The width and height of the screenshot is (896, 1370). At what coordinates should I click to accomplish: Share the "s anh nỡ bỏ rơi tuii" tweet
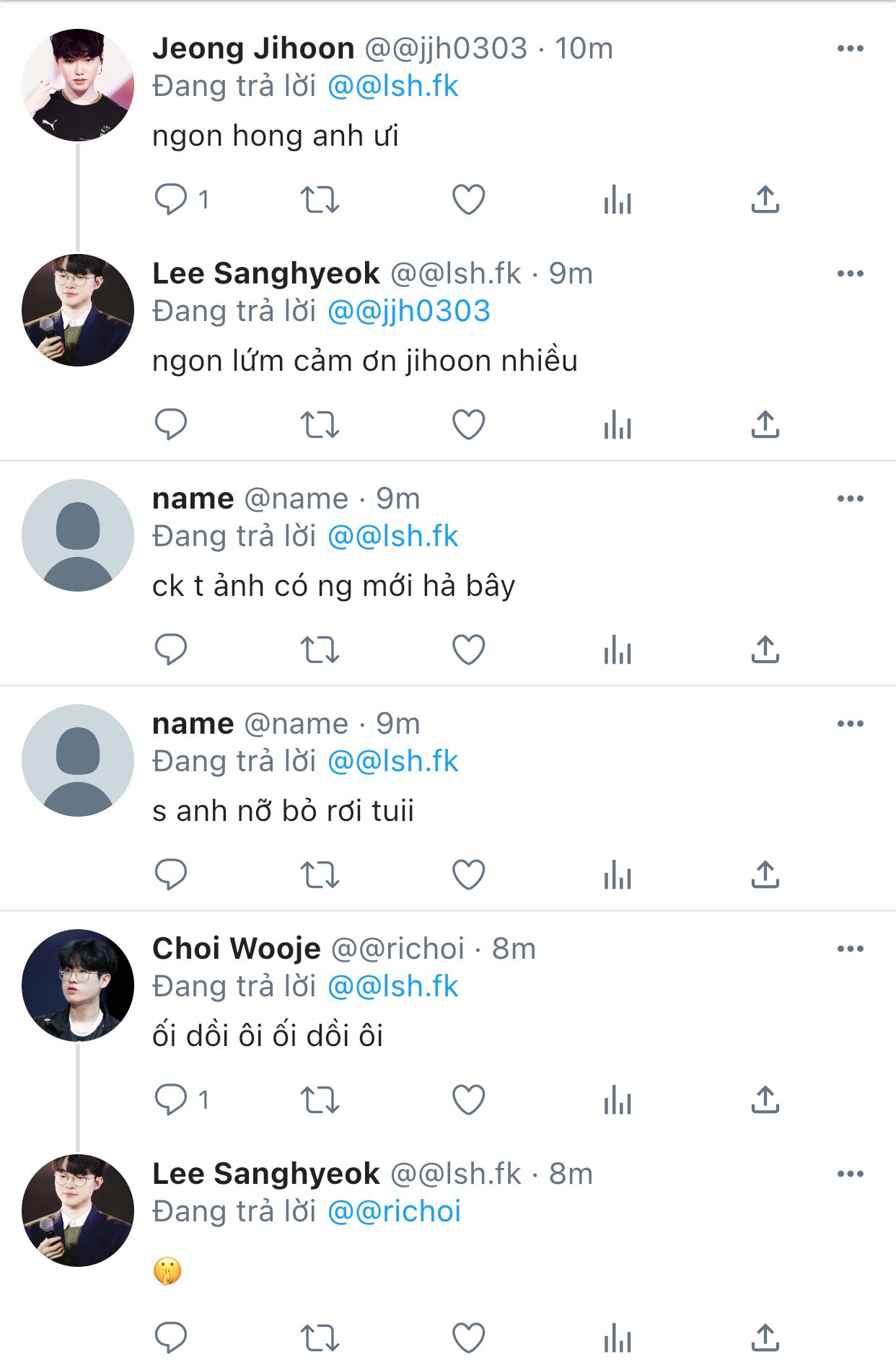pyautogui.click(x=765, y=875)
